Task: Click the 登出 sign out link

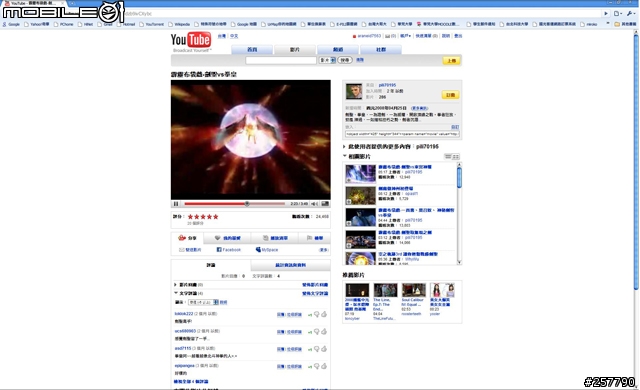Action: pos(458,36)
